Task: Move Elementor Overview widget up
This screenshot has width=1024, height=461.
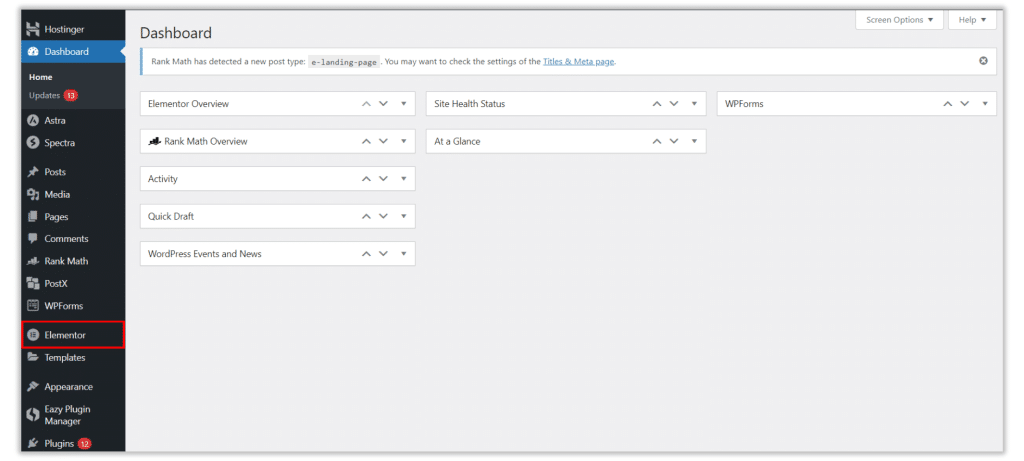Action: [x=366, y=104]
